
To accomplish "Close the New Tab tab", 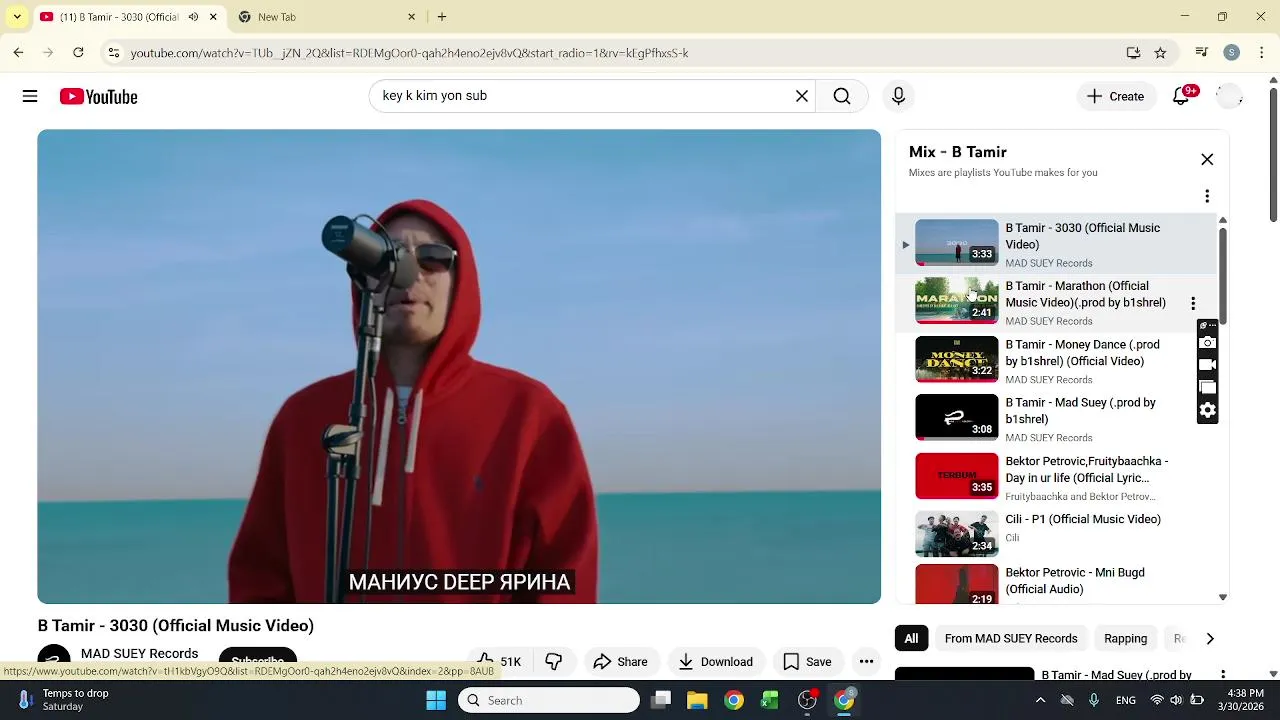I will tap(411, 17).
